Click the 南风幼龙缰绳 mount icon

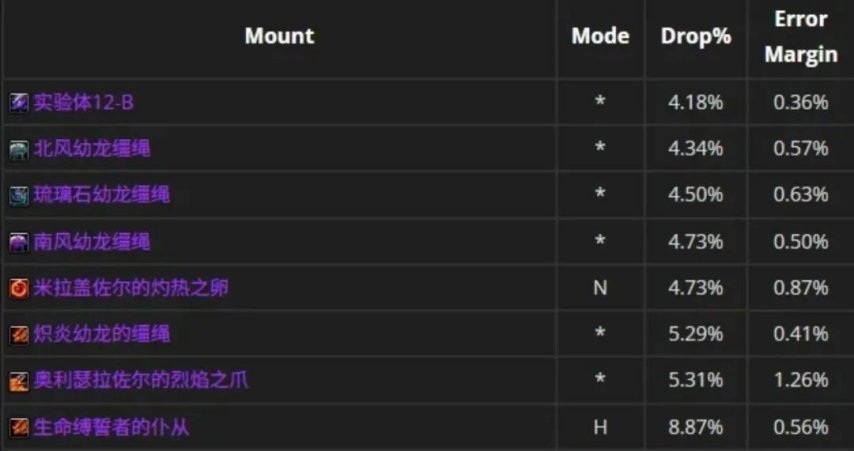coord(19,242)
